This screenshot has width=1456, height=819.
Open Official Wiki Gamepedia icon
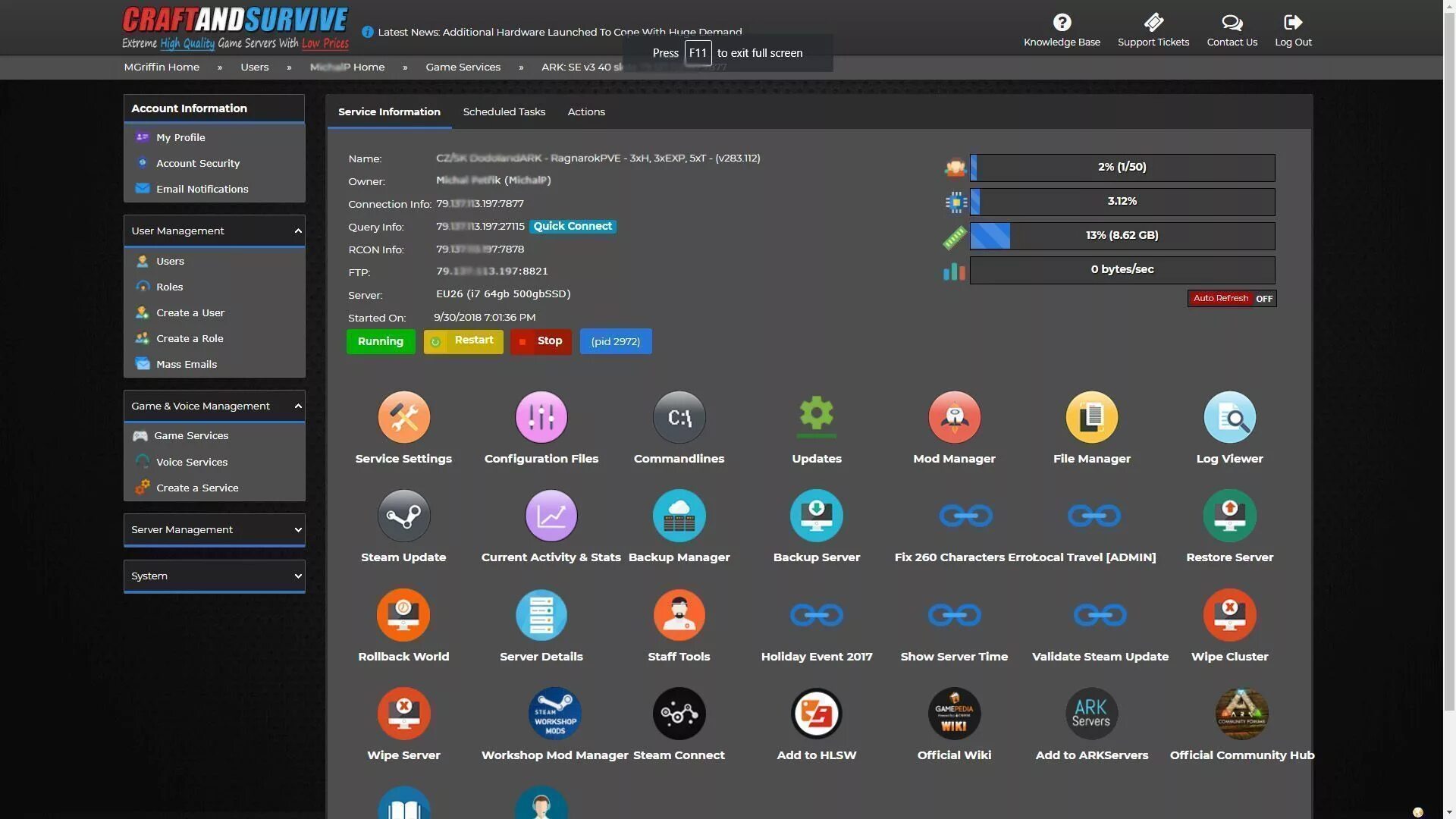click(x=954, y=714)
